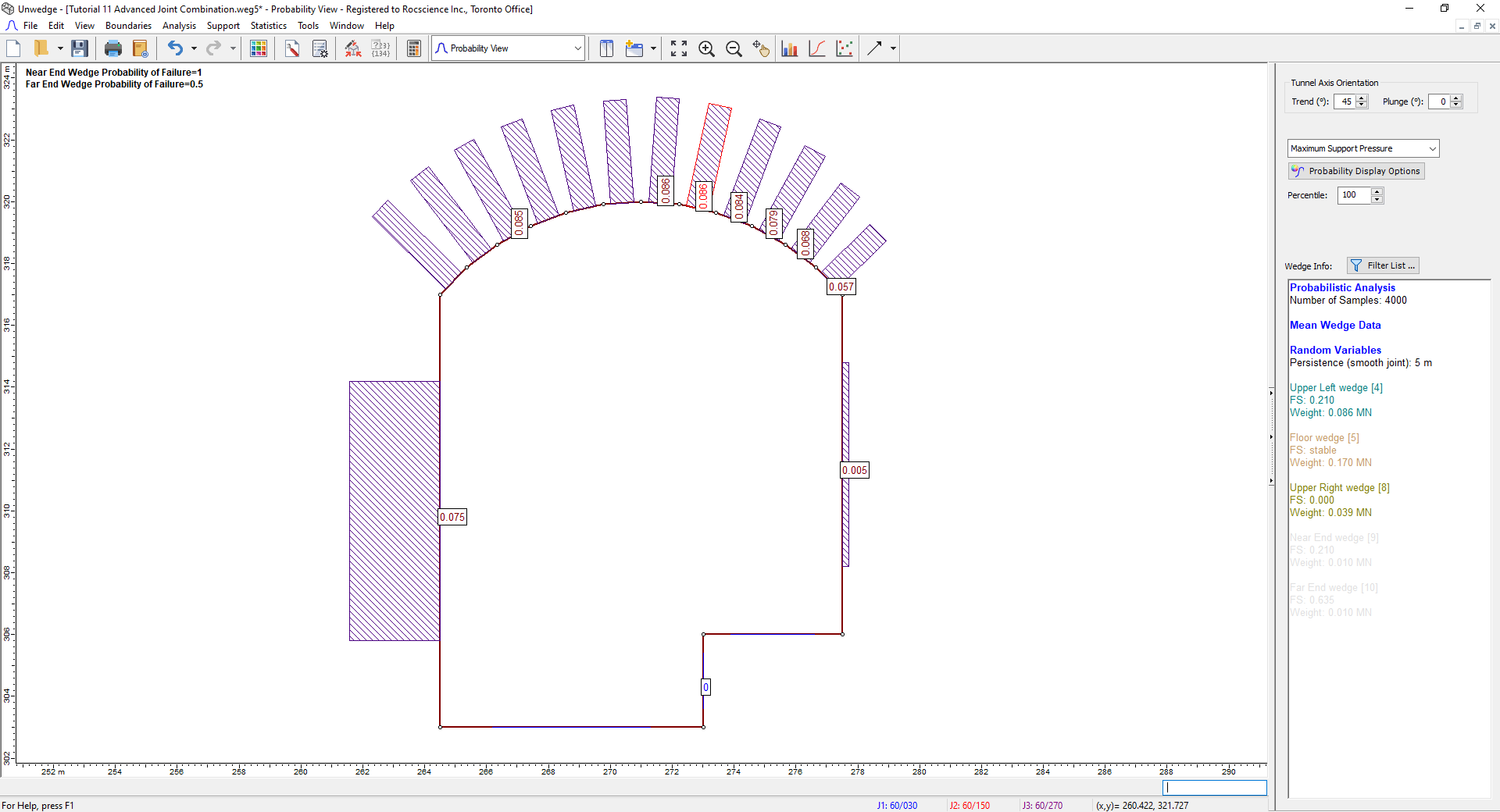
Task: Increase the Plunge value stepper
Action: (1456, 98)
